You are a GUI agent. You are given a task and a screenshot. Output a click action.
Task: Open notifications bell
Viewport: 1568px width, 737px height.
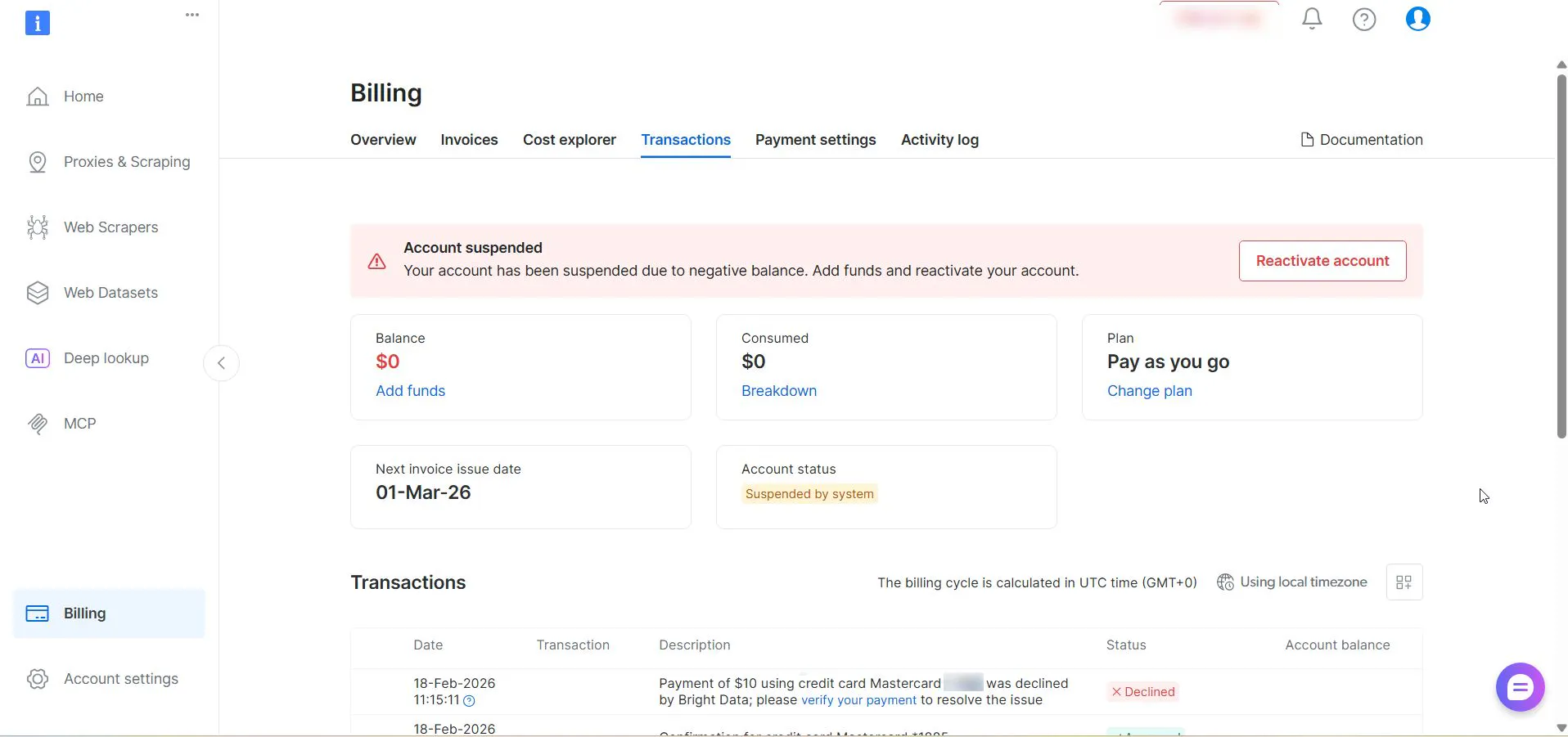pyautogui.click(x=1312, y=19)
